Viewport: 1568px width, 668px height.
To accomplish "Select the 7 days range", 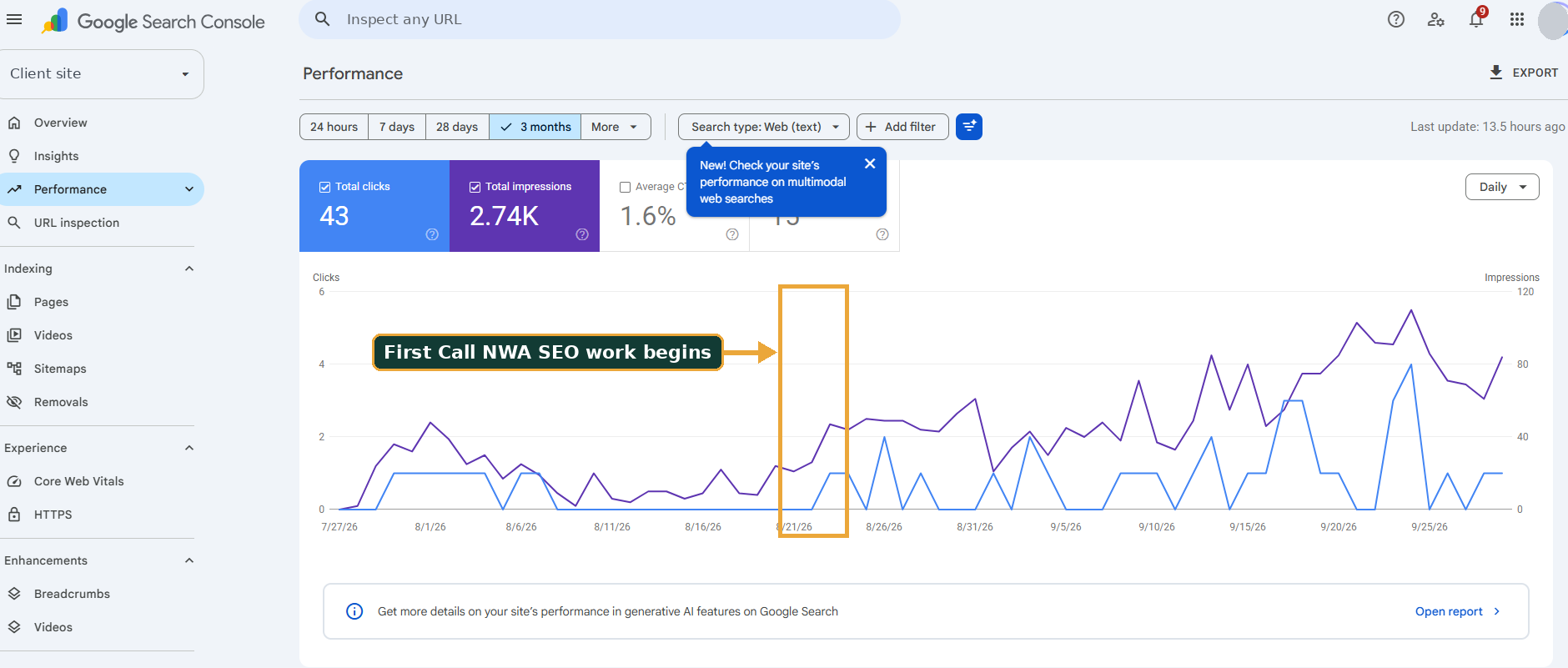I will pyautogui.click(x=397, y=127).
